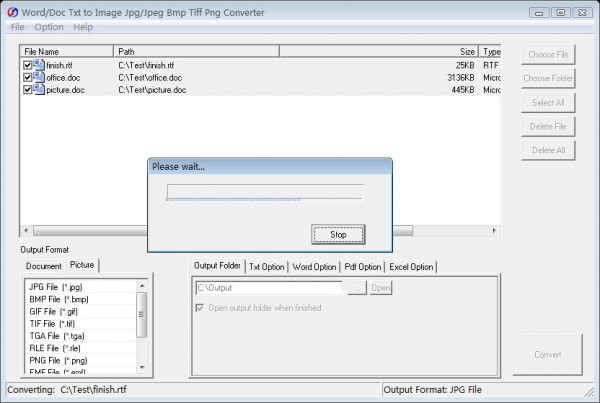Open the Help menu

83,27
